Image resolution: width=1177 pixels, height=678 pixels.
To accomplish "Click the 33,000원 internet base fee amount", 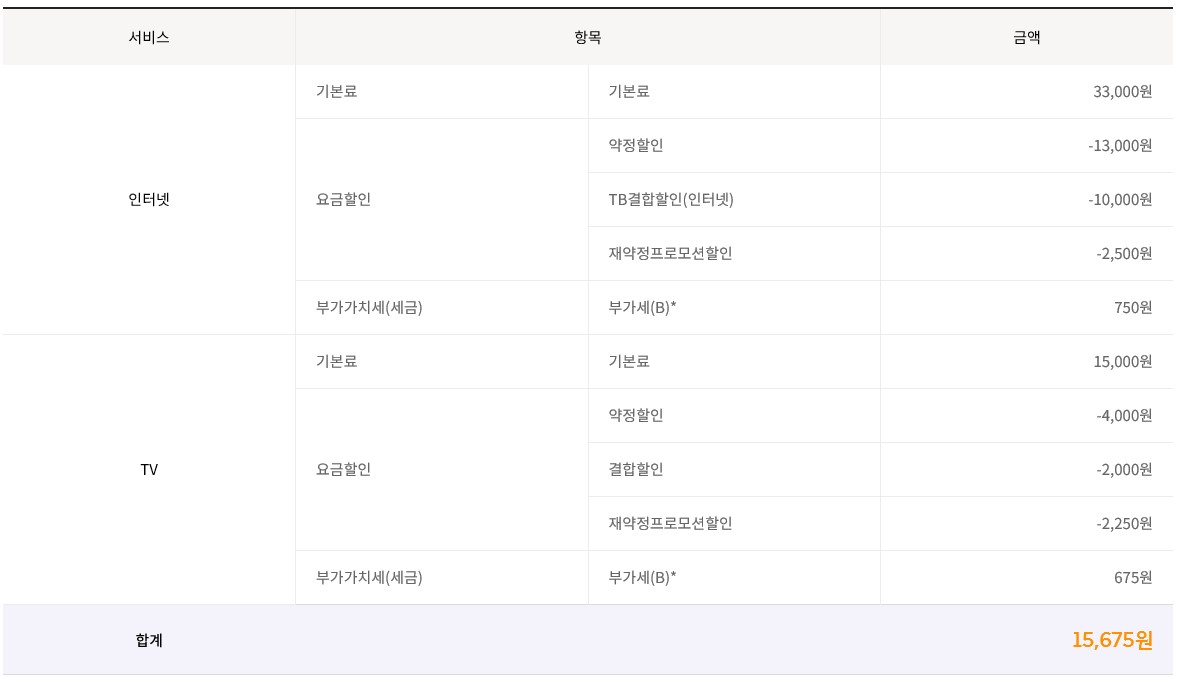I will (x=1122, y=91).
